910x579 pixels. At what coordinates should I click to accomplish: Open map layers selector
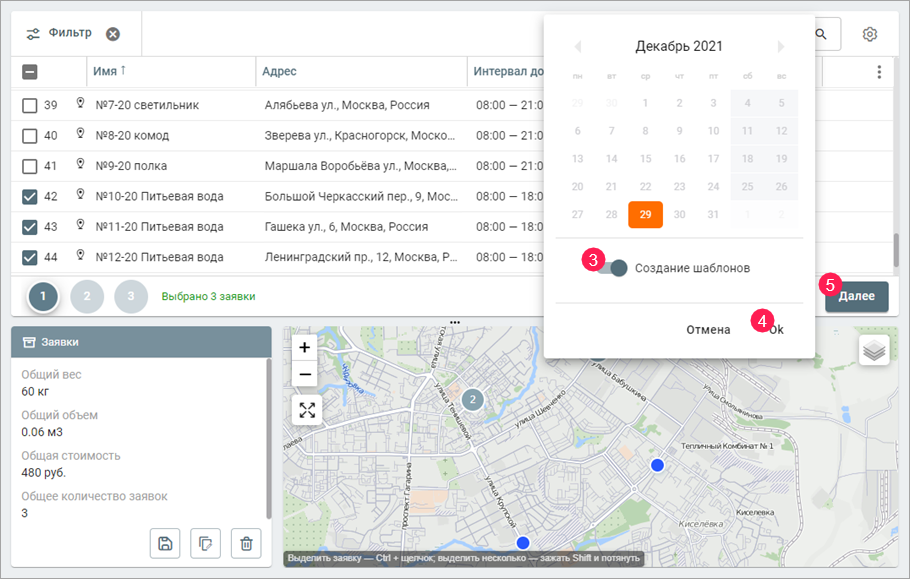pos(874,350)
